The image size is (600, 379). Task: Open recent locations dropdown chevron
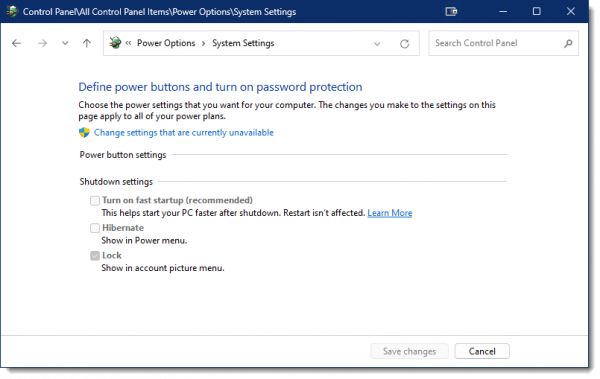click(65, 43)
